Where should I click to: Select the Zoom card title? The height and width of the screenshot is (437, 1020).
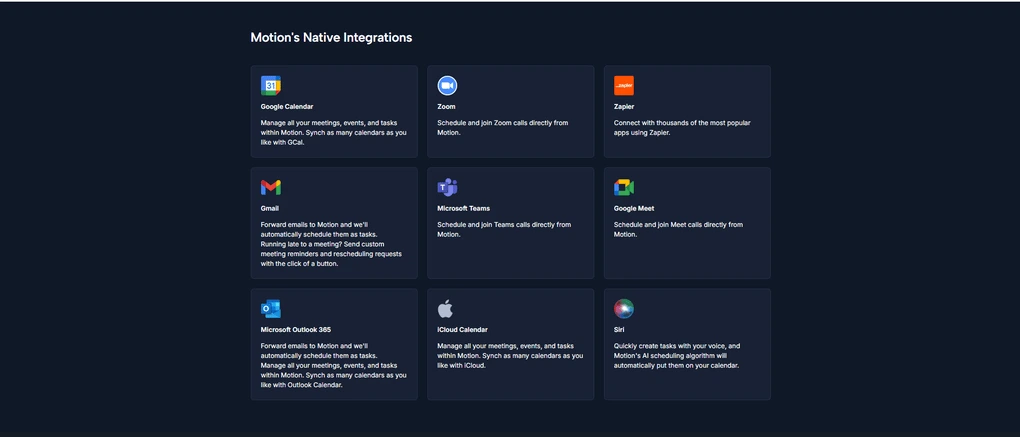446,107
